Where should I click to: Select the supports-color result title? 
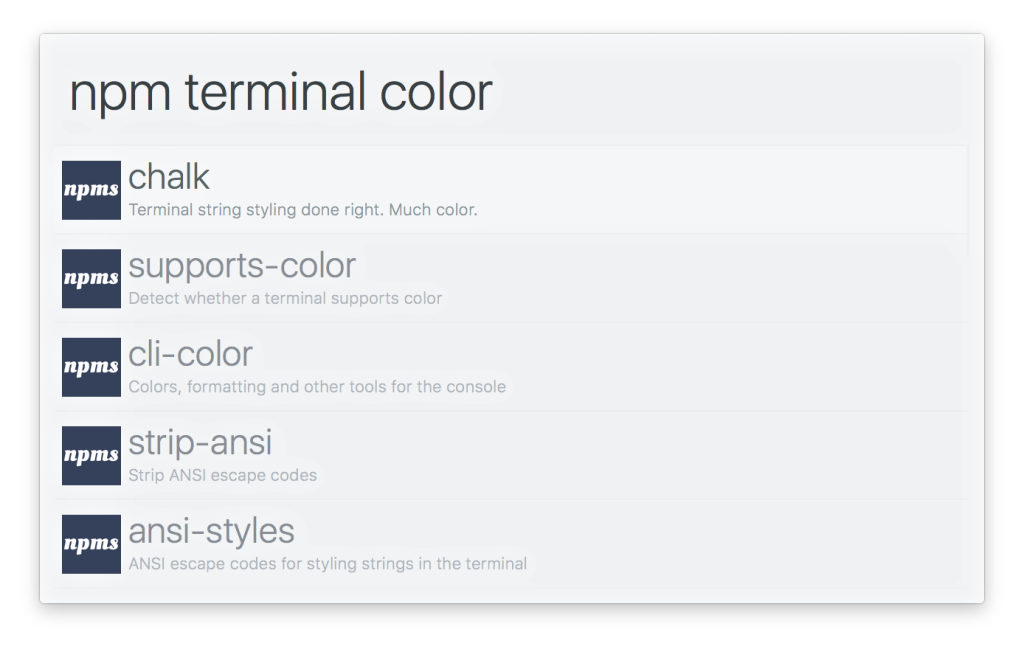(x=242, y=266)
